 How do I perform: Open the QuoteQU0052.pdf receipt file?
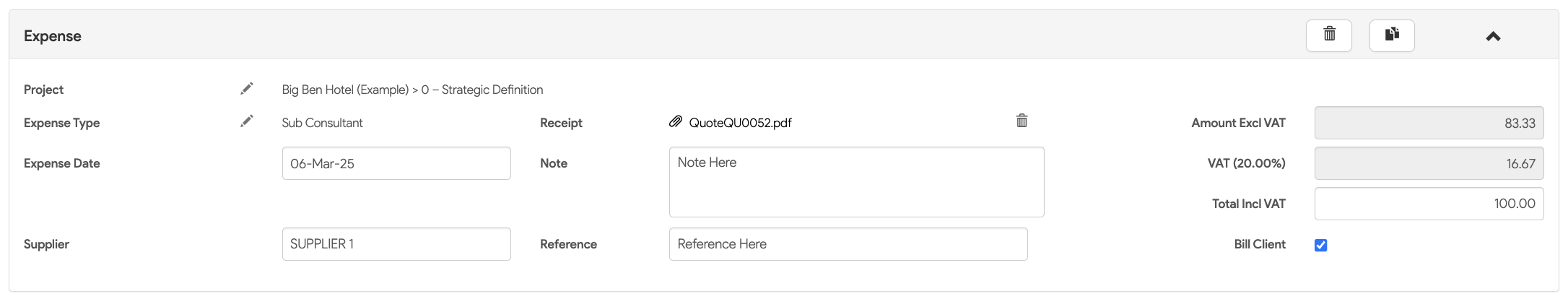pyautogui.click(x=740, y=123)
